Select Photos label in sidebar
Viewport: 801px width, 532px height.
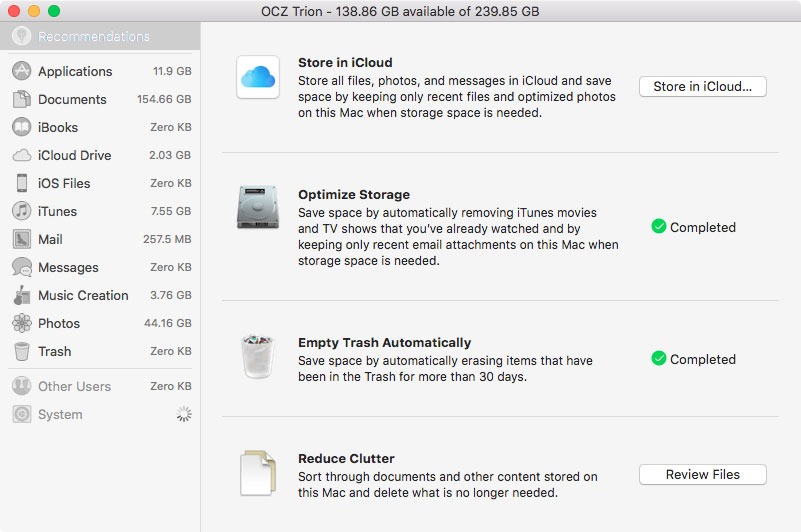coord(59,323)
